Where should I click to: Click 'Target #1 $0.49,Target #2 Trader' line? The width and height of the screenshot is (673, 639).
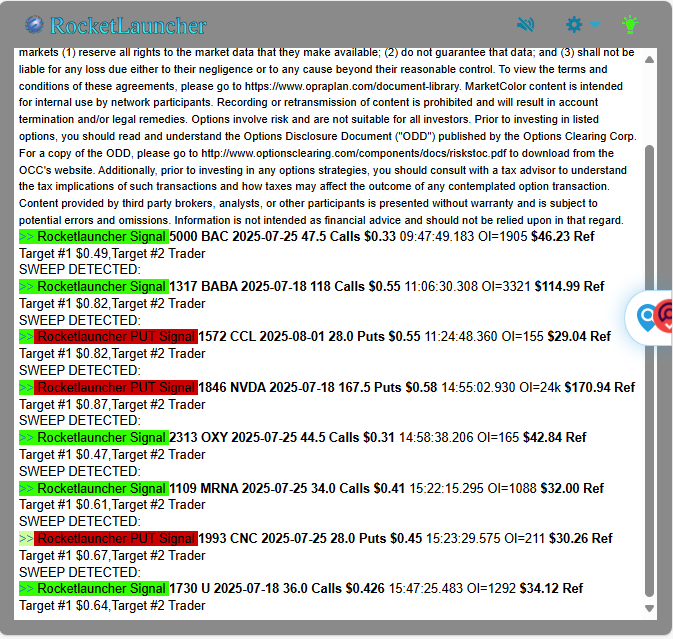[112, 254]
